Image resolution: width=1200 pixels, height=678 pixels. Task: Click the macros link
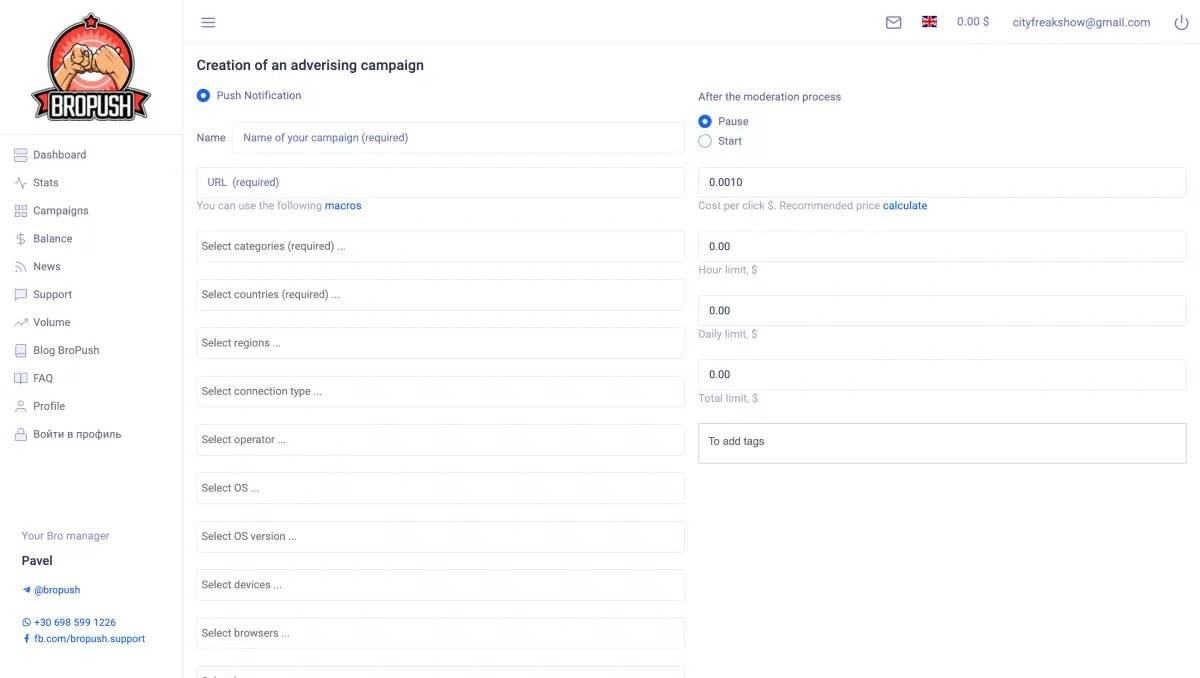coord(343,206)
